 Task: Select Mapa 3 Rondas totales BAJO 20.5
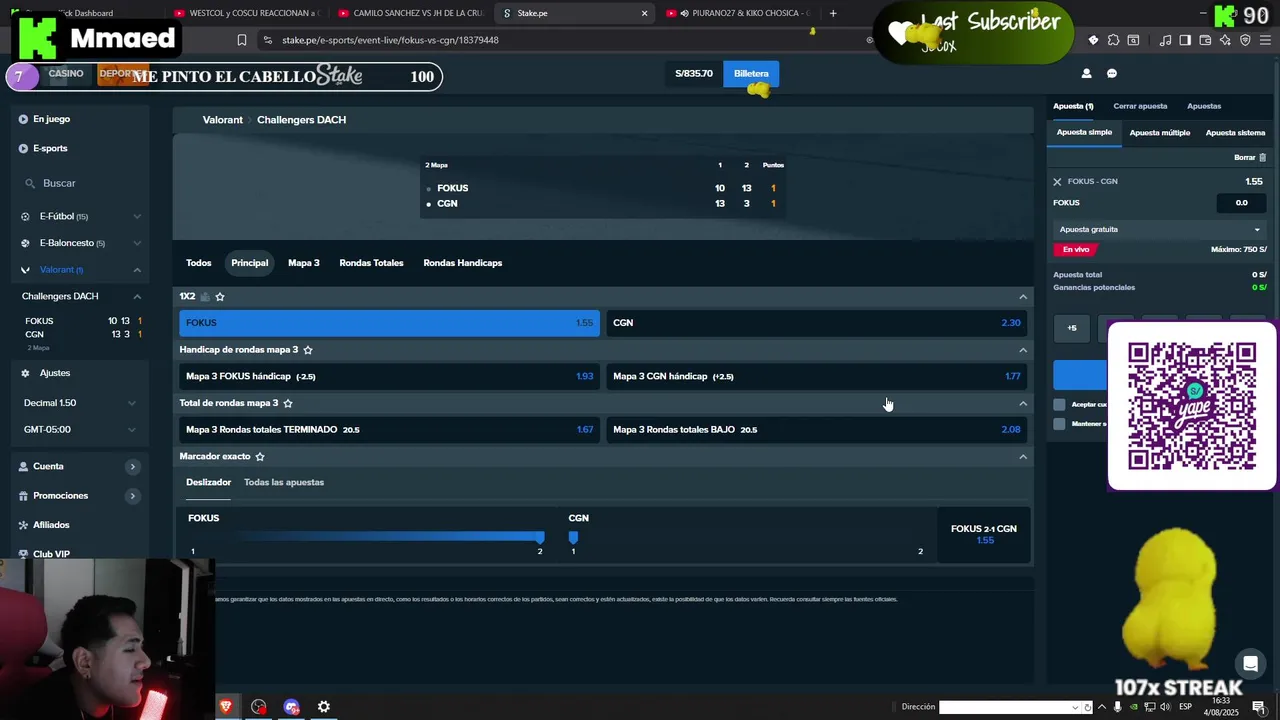tap(816, 430)
